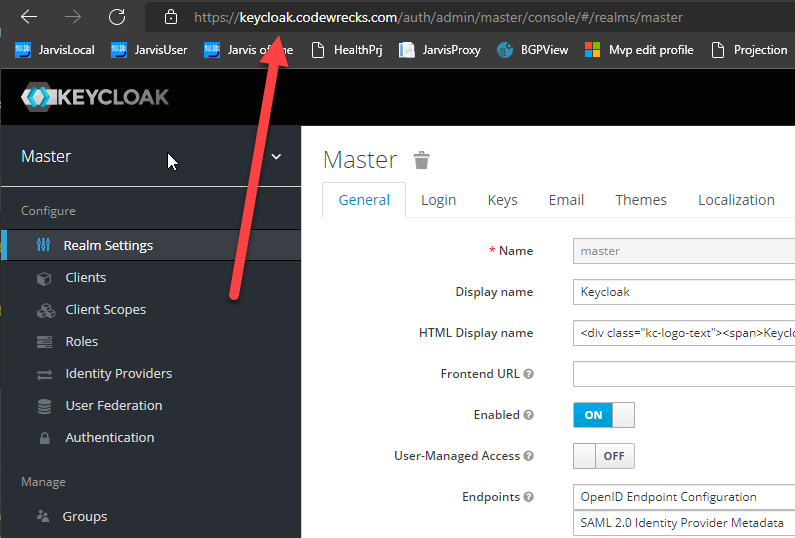Click the disabled Name field

coord(684,251)
